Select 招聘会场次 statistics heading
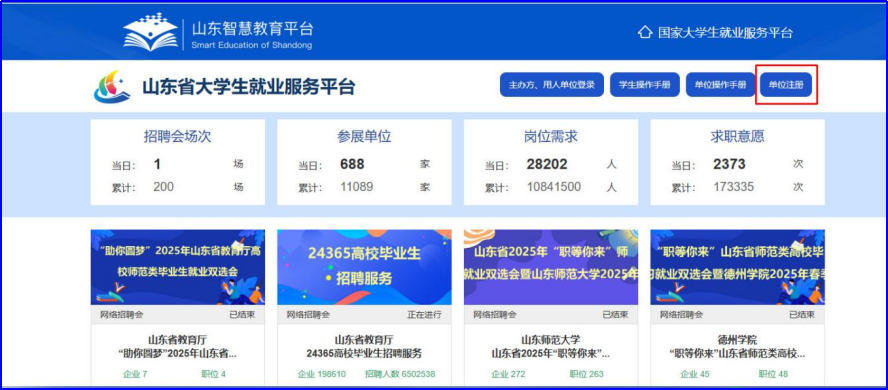Viewport: 888px width, 390px height. tap(177, 136)
